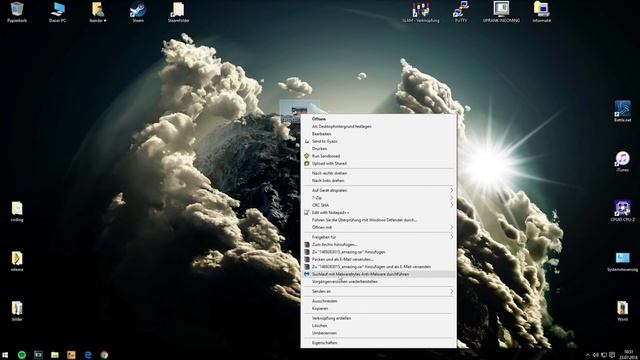Select the Steamfolder desktop folder
Image resolution: width=640 pixels, height=360 pixels.
pyautogui.click(x=178, y=12)
